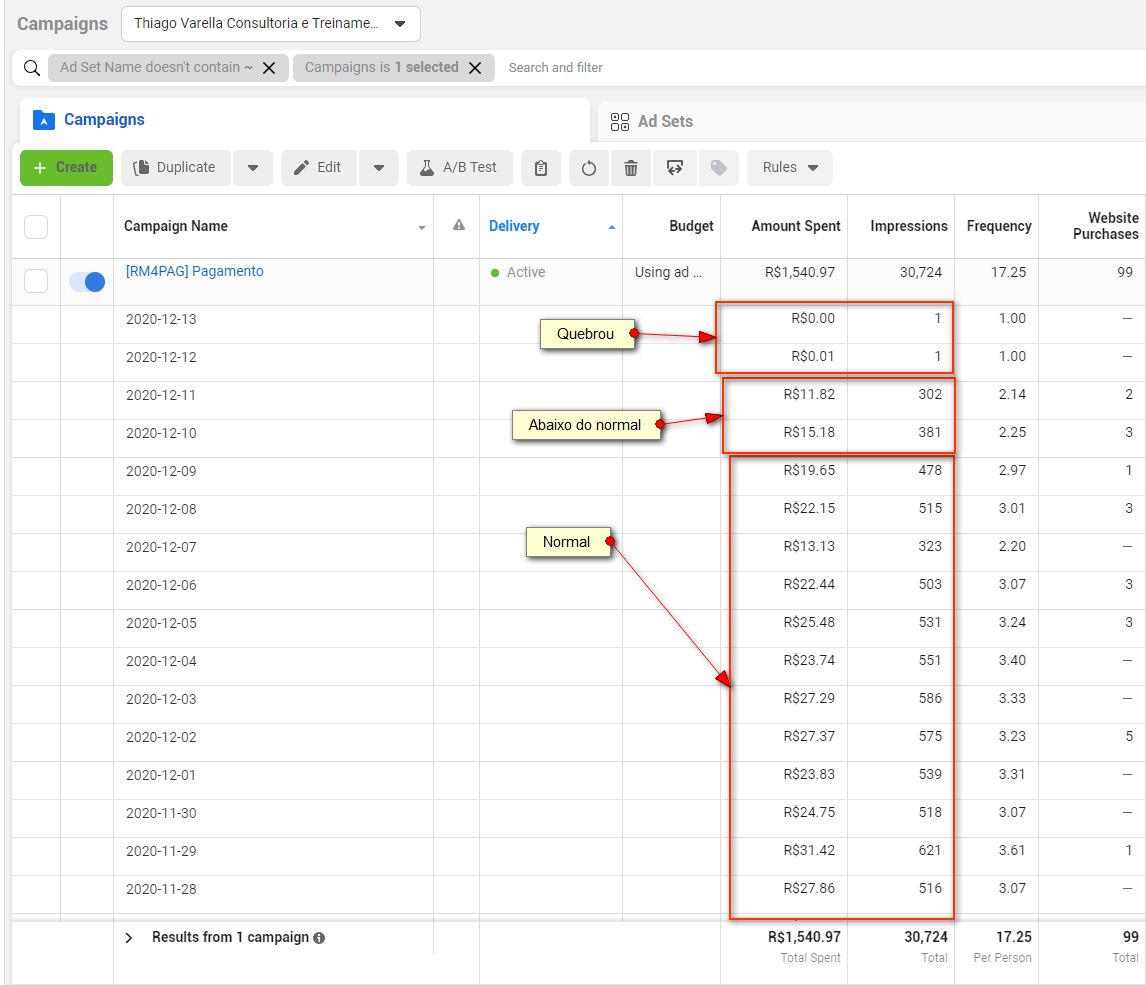Click the circular revert arrow icon

(589, 168)
